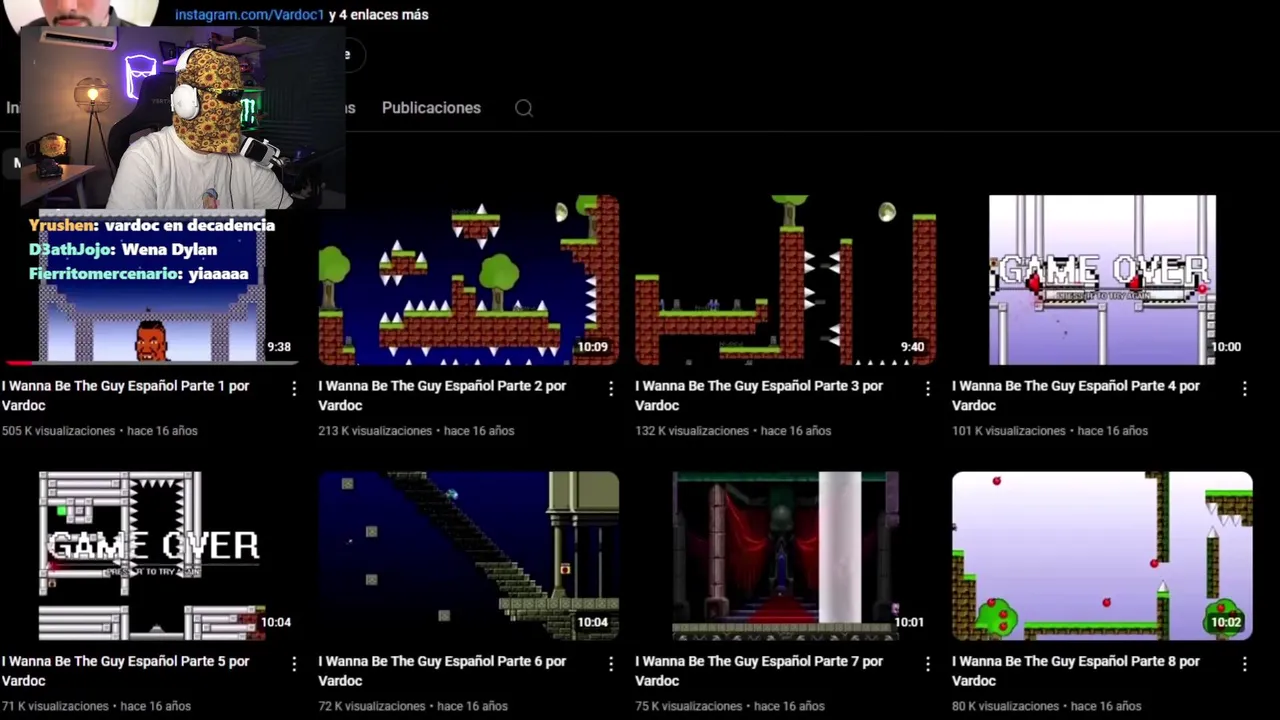Click '101 K visualizaciones' text
1280x720 pixels.
coord(1009,431)
